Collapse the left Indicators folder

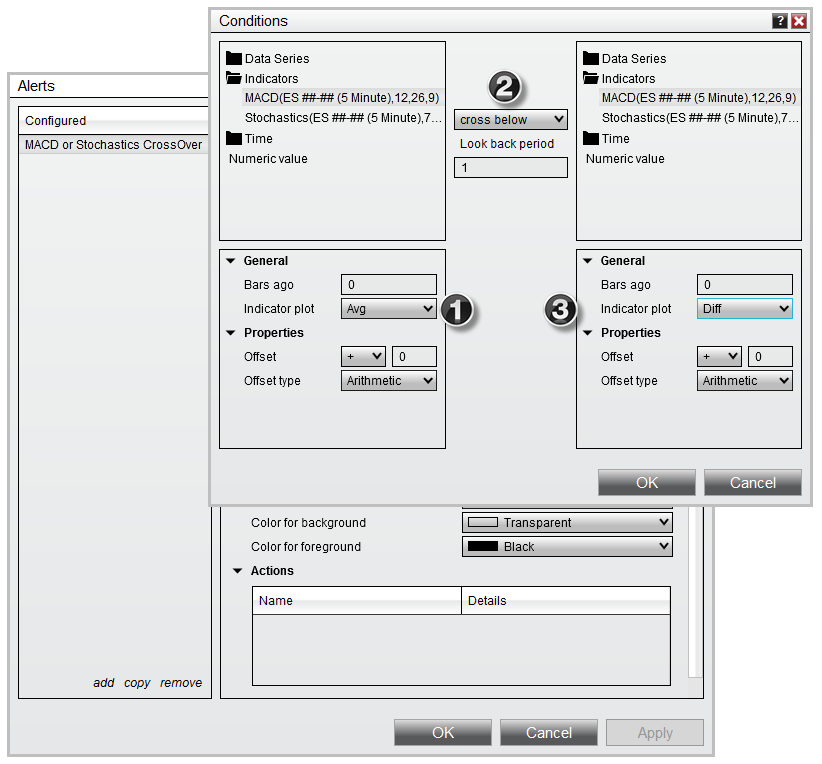point(235,79)
